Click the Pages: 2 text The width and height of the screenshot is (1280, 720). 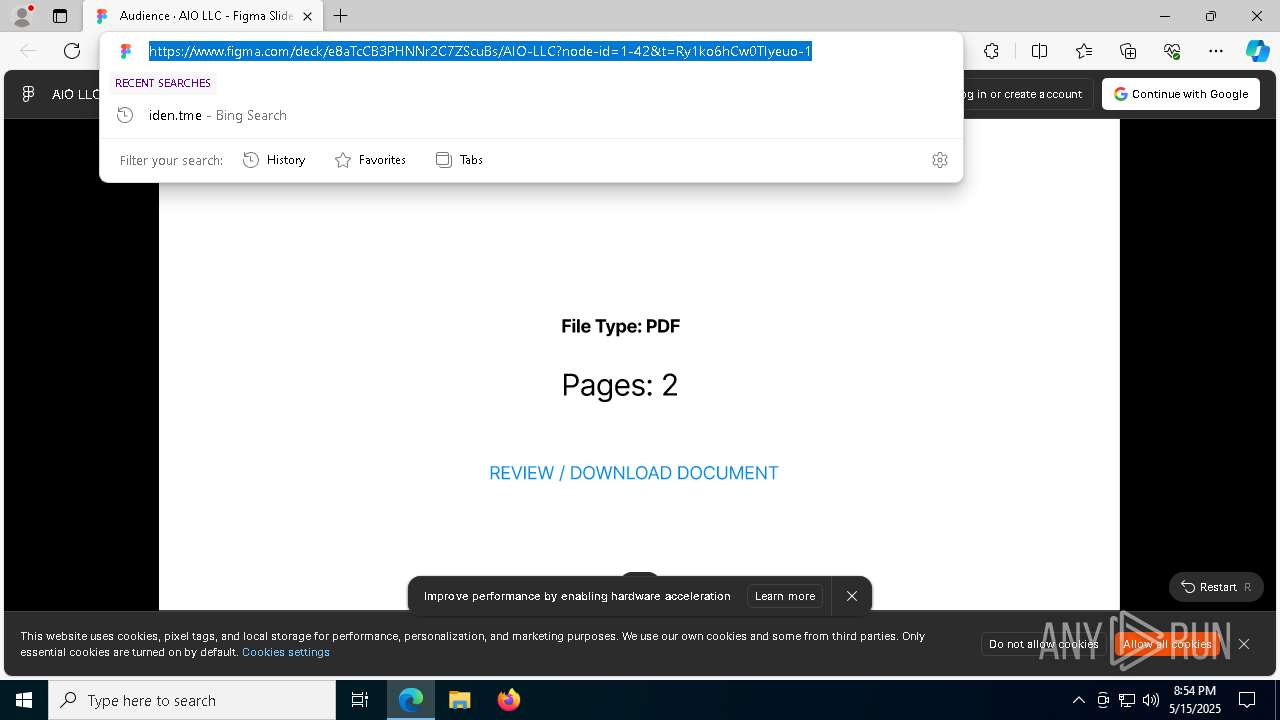pyautogui.click(x=620, y=385)
